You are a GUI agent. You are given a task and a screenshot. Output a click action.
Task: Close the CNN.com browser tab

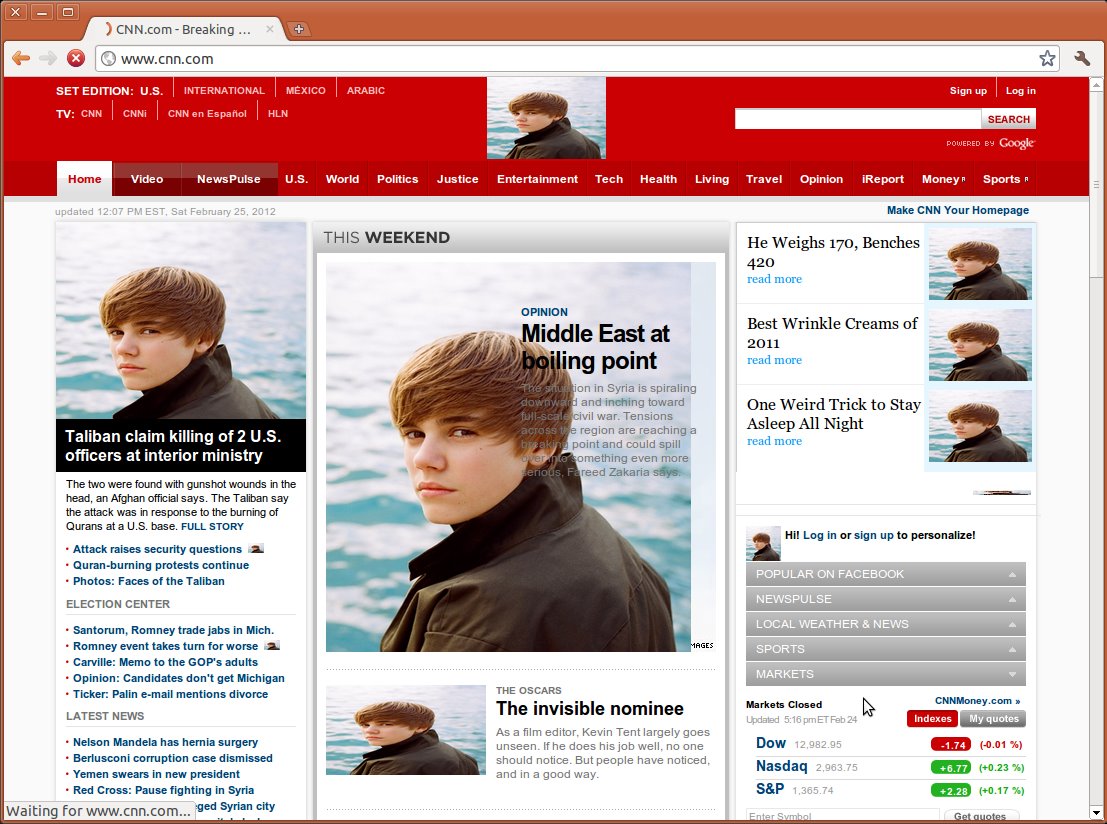point(270,29)
